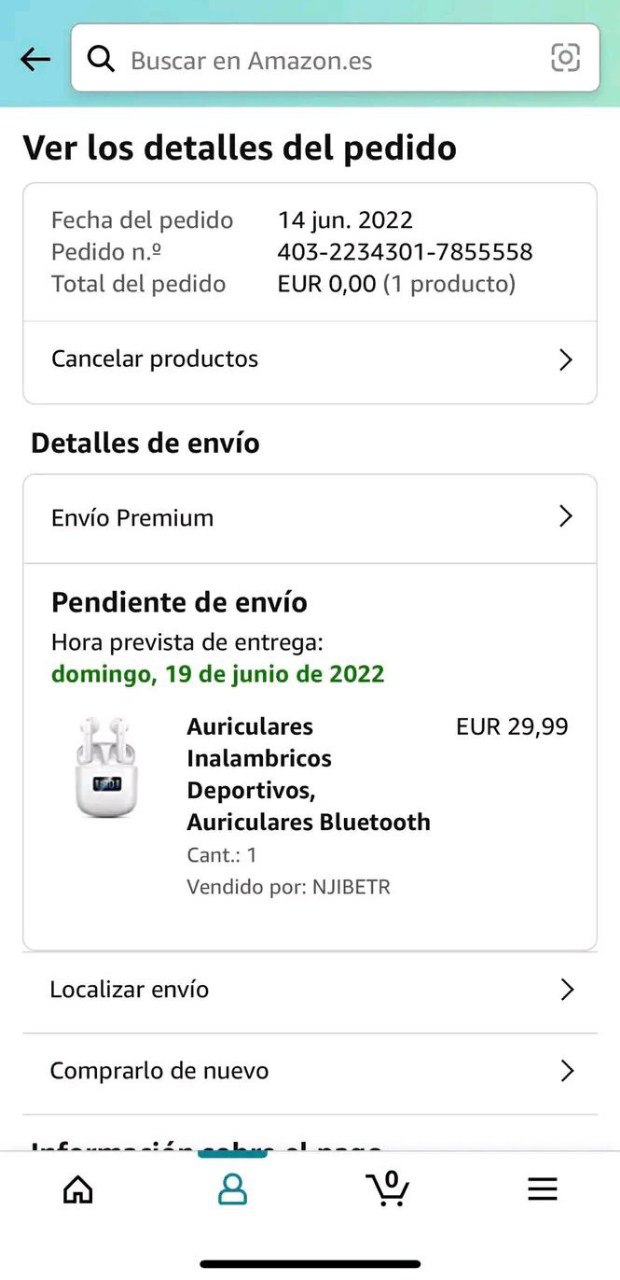
Task: Tap the EUR 29,99 product price
Action: click(512, 726)
